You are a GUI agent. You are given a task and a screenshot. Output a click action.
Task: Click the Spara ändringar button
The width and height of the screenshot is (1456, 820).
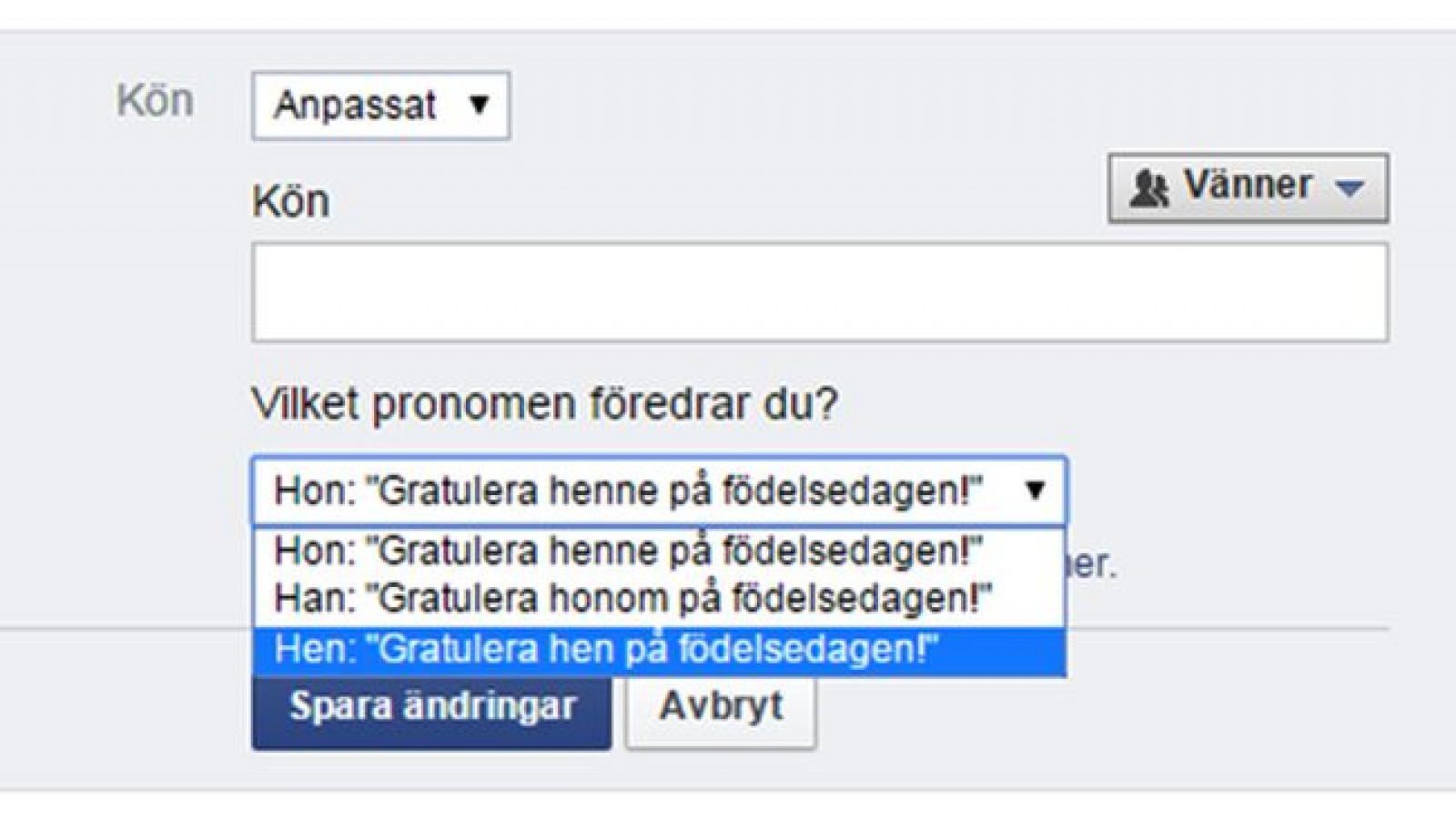[x=432, y=706]
